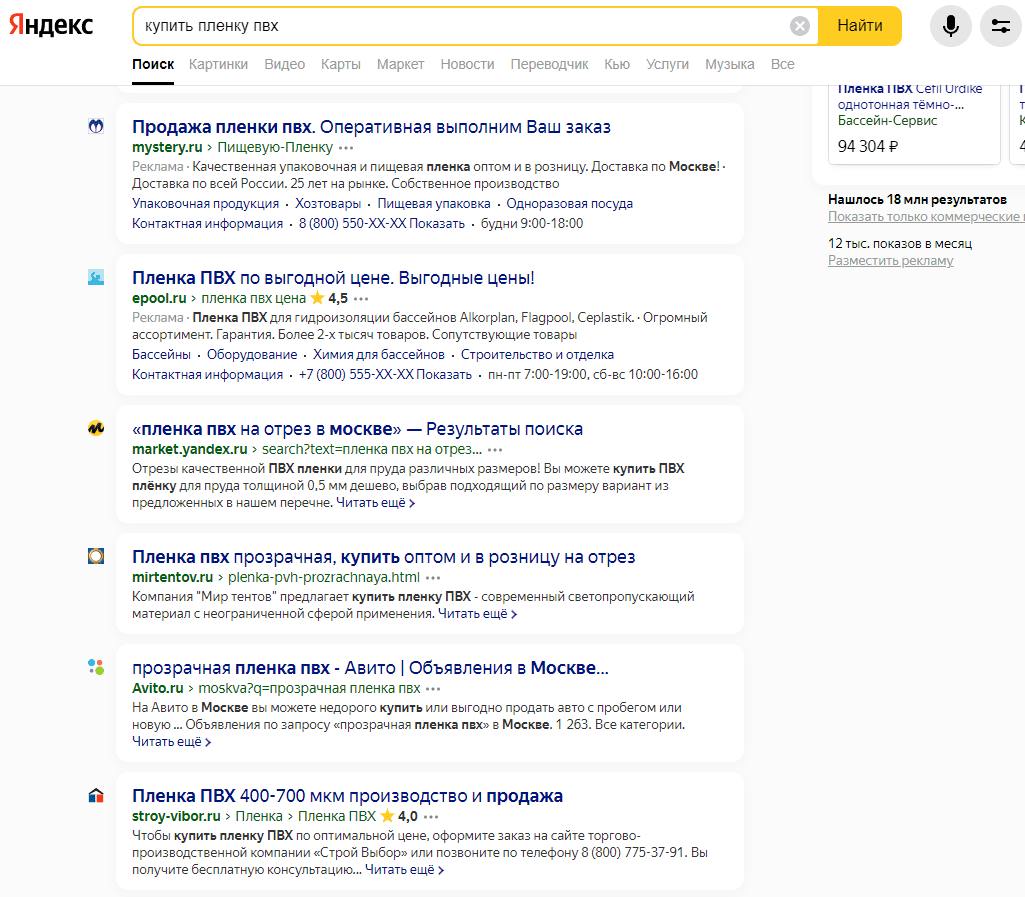Open the Маркет tab
This screenshot has width=1025, height=897.
(x=400, y=64)
